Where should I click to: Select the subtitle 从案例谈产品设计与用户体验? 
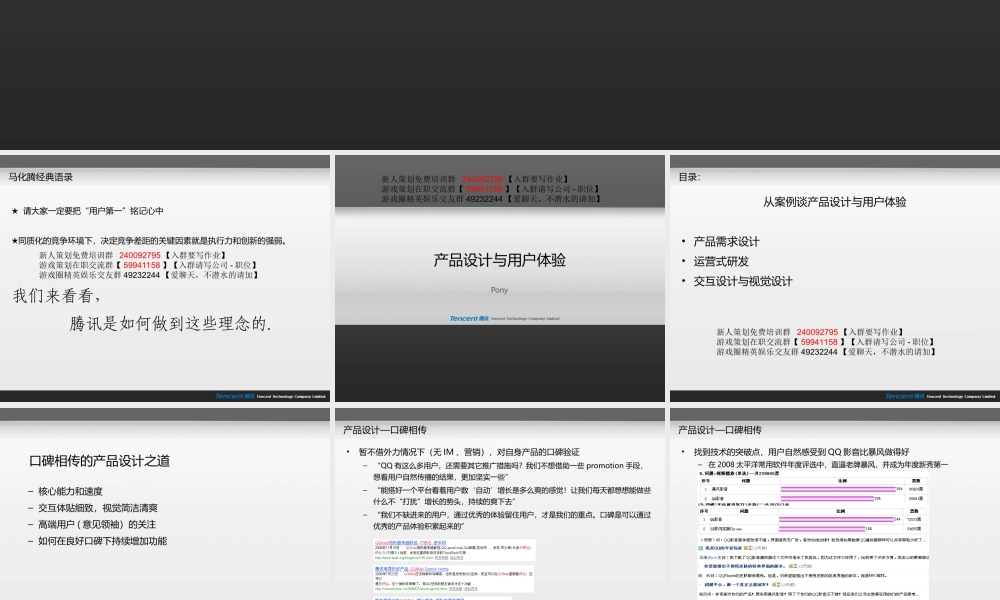point(834,202)
